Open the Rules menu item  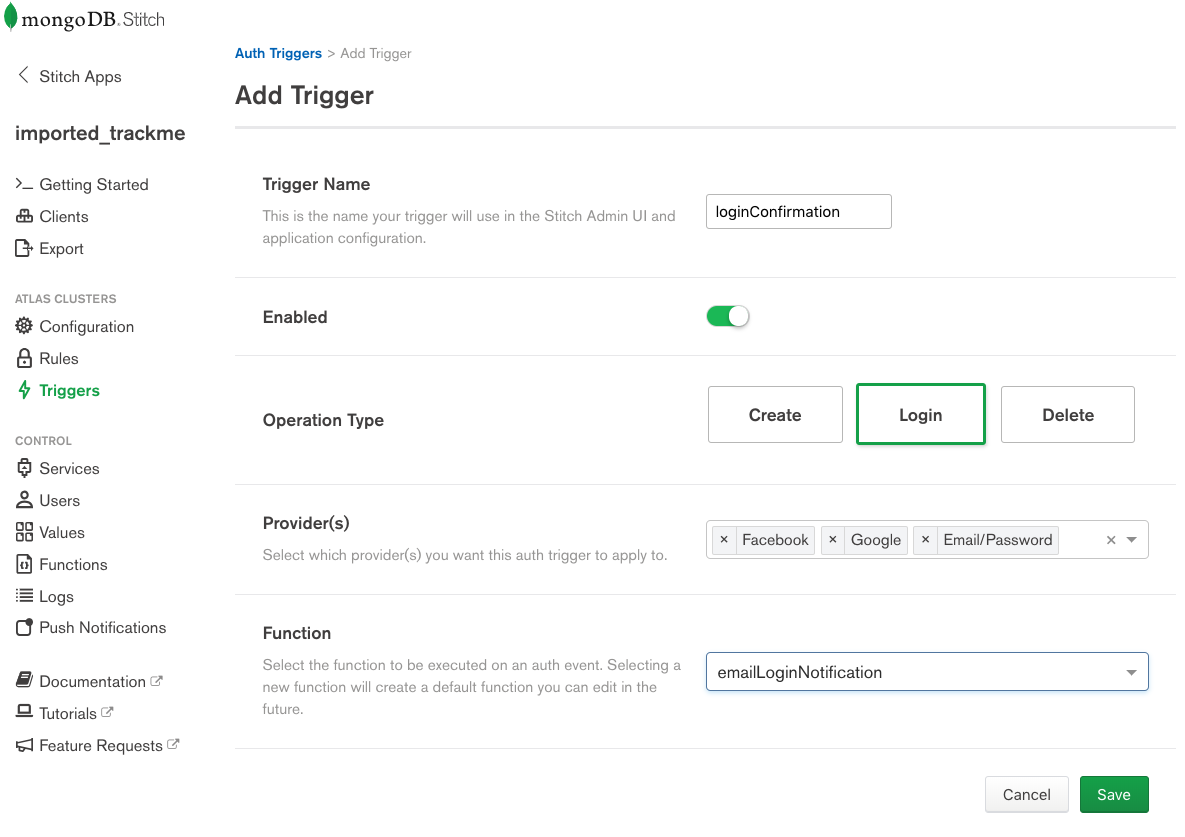click(x=59, y=358)
